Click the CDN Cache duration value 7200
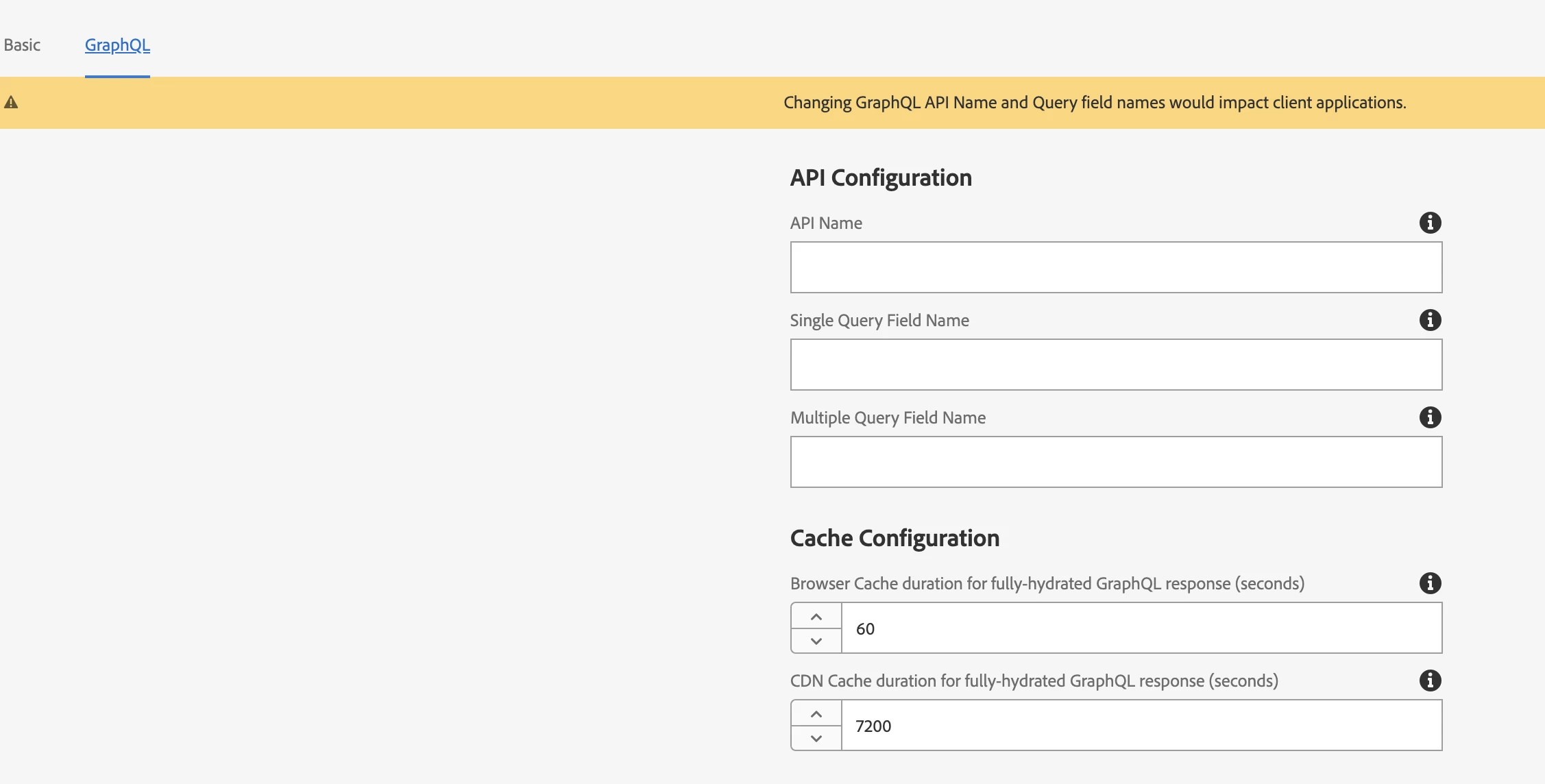1545x784 pixels. (873, 726)
